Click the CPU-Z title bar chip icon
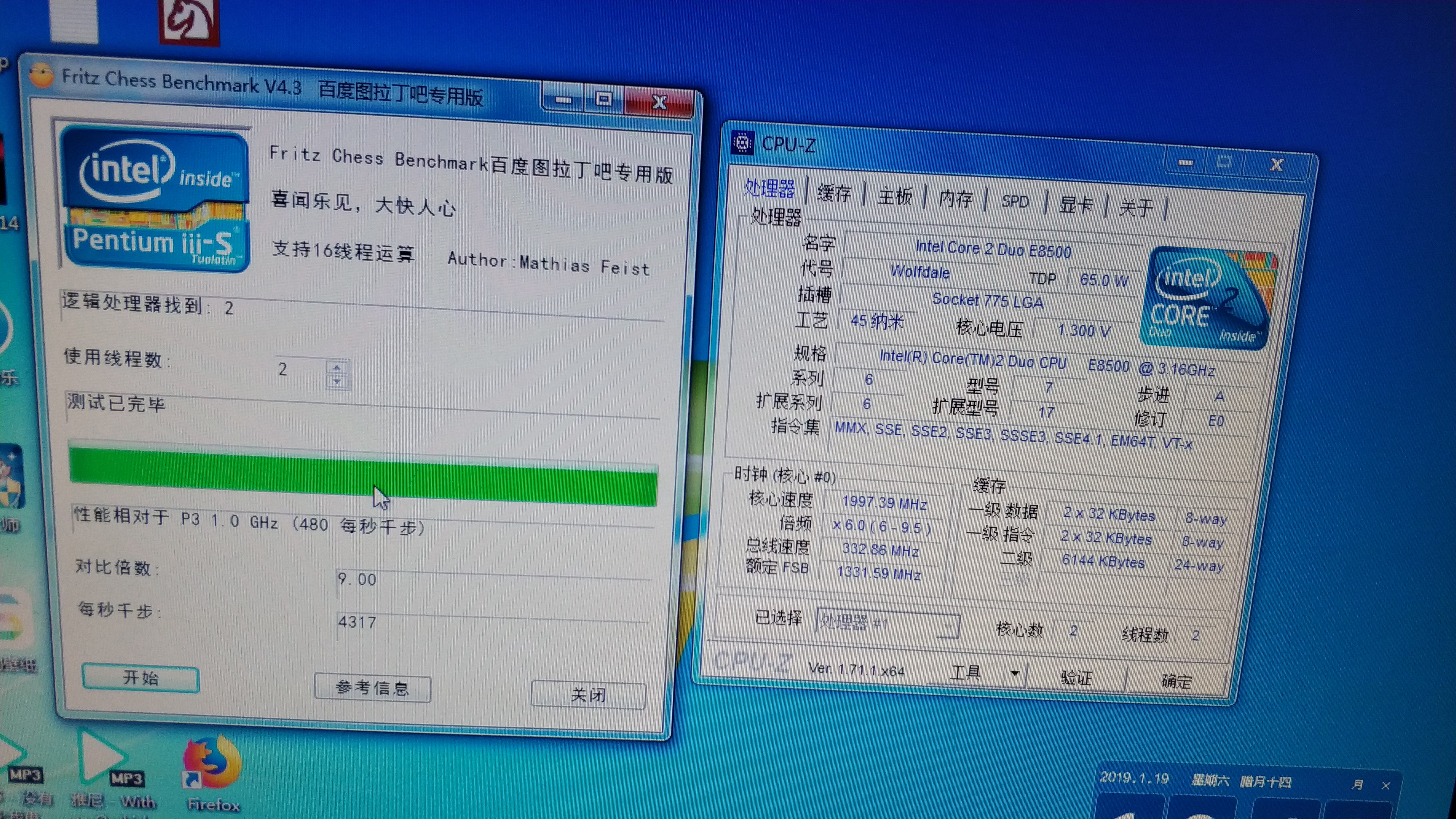This screenshot has width=1456, height=819. tap(742, 142)
